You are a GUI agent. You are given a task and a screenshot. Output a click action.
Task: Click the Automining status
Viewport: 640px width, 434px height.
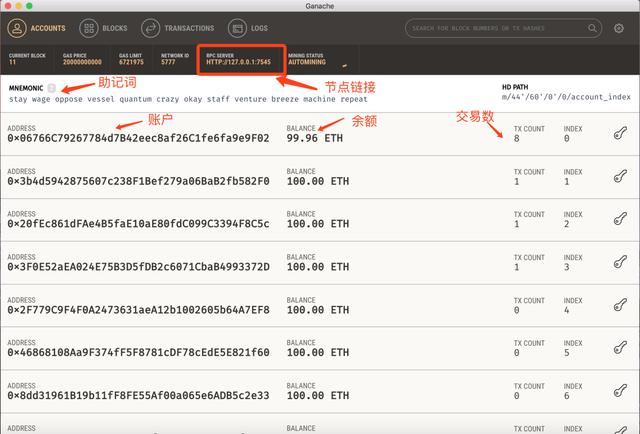pos(307,62)
